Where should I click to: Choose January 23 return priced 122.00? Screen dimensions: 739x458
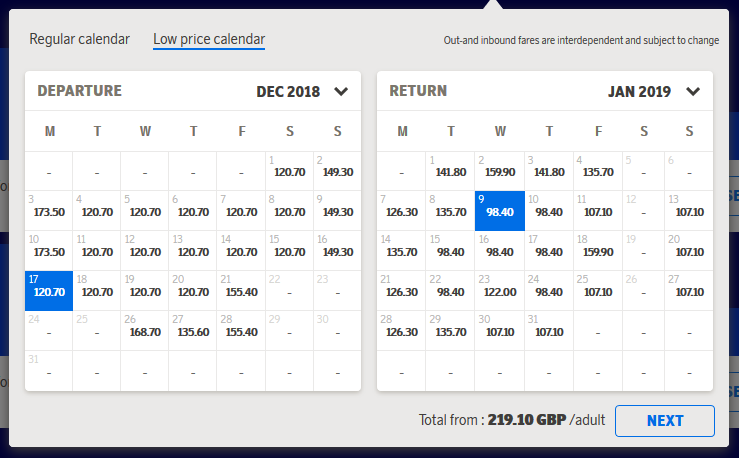(x=500, y=291)
